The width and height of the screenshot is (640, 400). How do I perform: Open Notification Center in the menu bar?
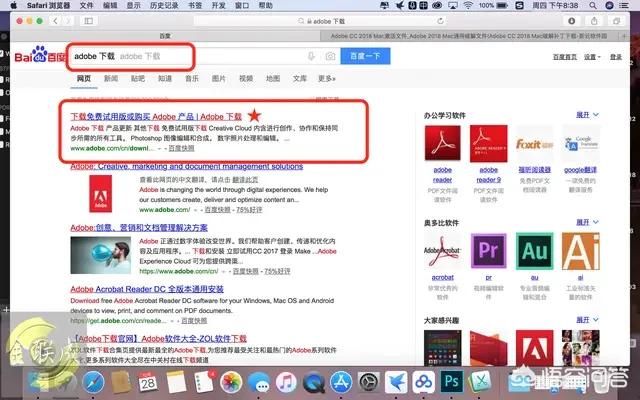click(624, 5)
